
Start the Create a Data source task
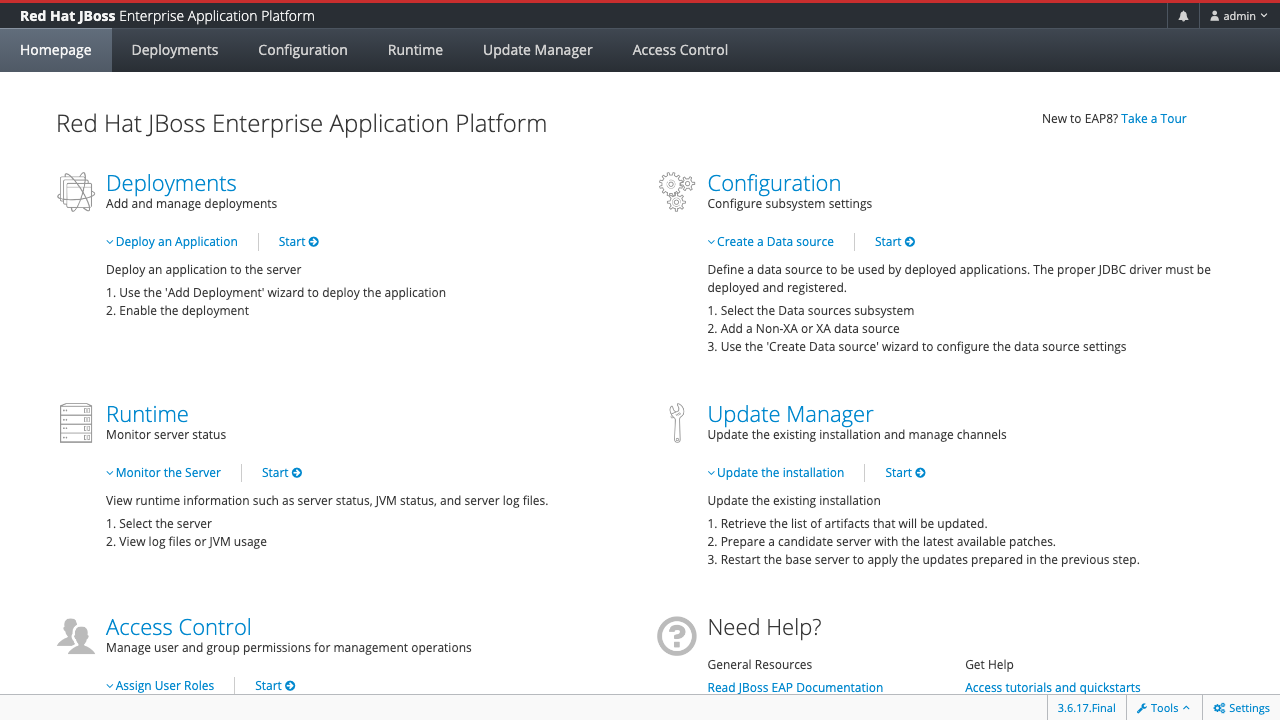click(x=895, y=242)
